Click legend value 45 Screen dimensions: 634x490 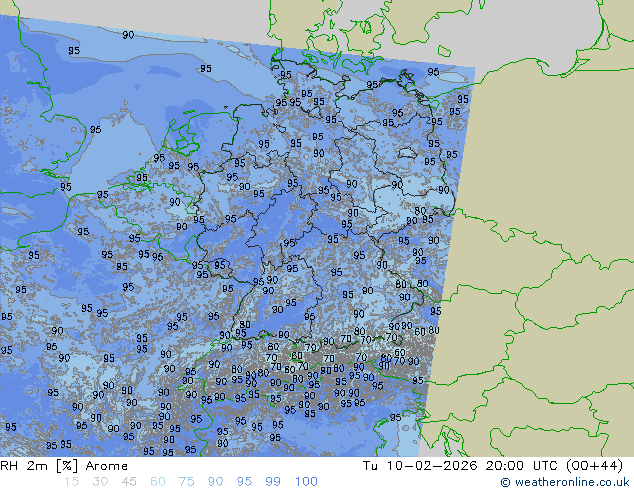129,482
